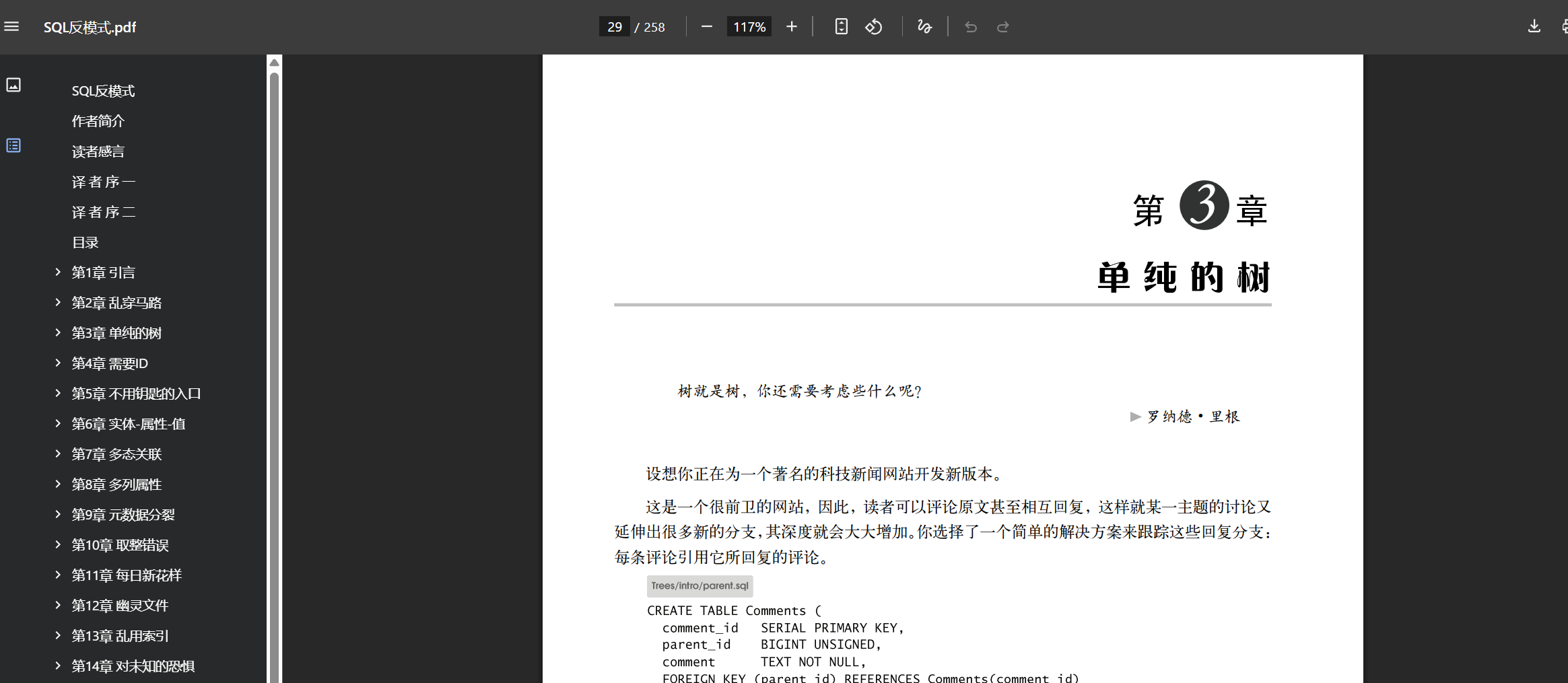Expand the 第3章 单纯的树 outline entry

pyautogui.click(x=58, y=332)
